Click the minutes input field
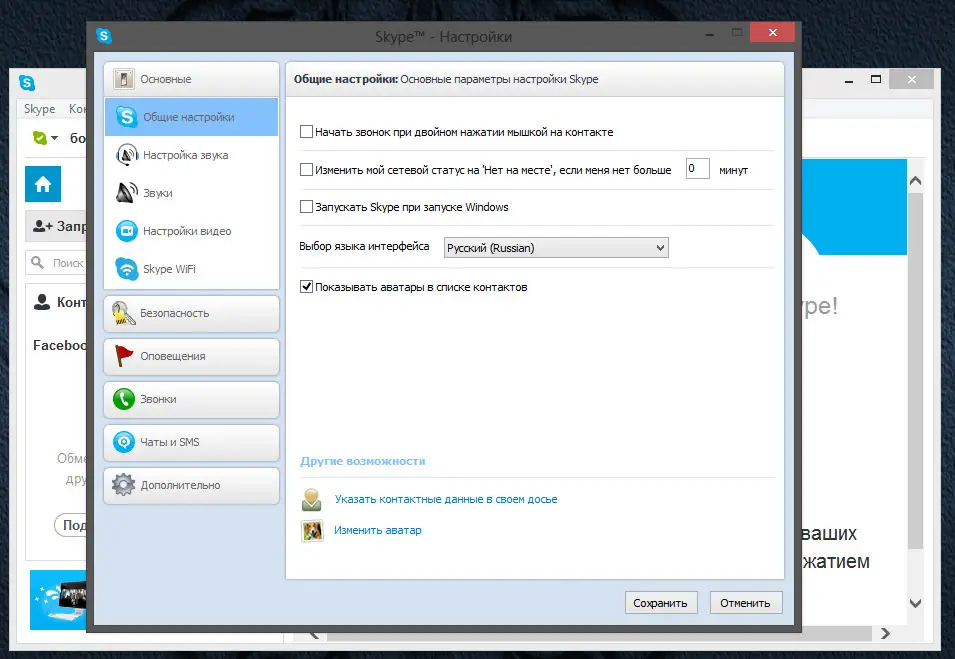The image size is (955, 659). (x=697, y=169)
